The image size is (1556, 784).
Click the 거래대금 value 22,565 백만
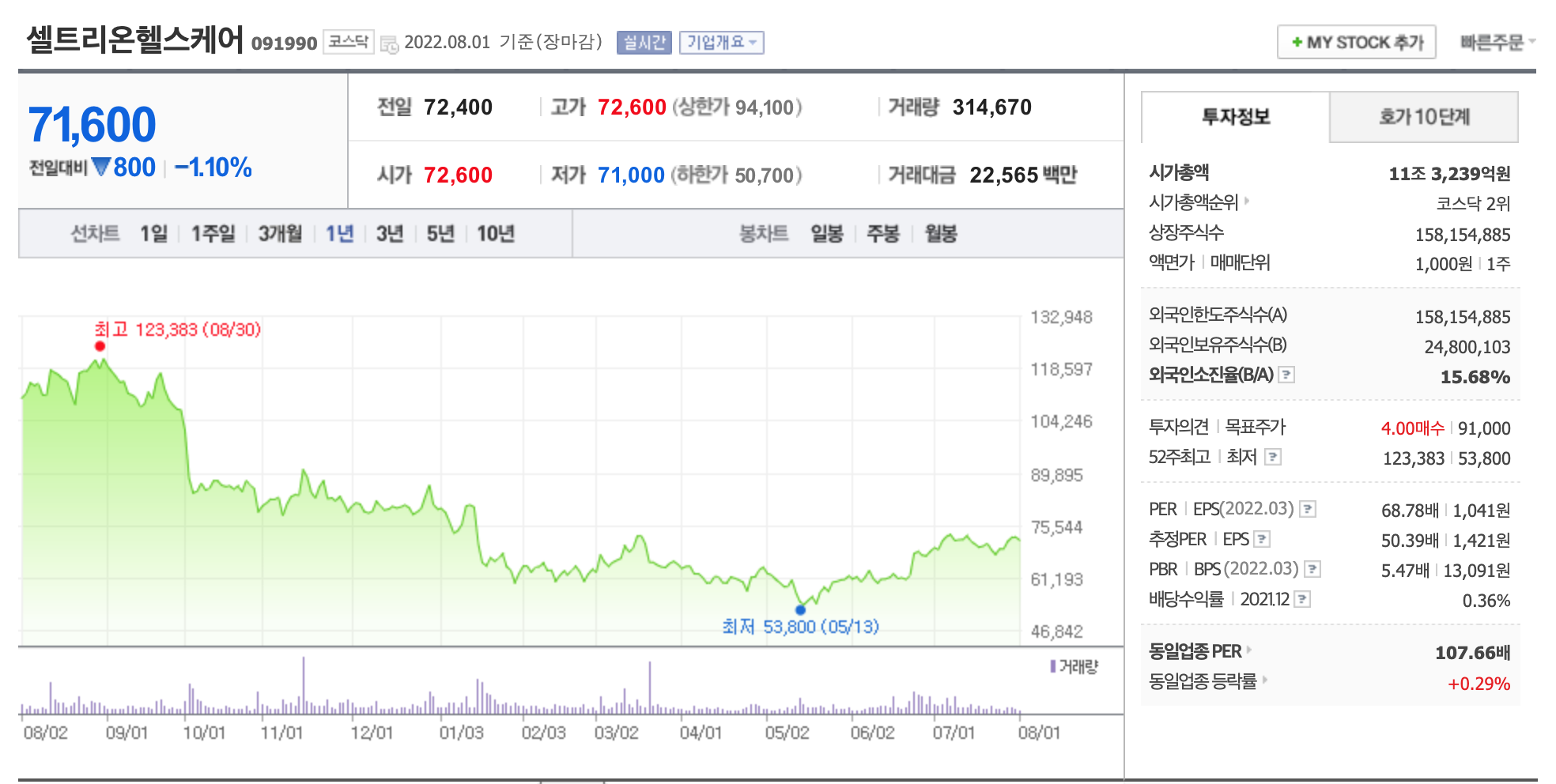click(1023, 175)
